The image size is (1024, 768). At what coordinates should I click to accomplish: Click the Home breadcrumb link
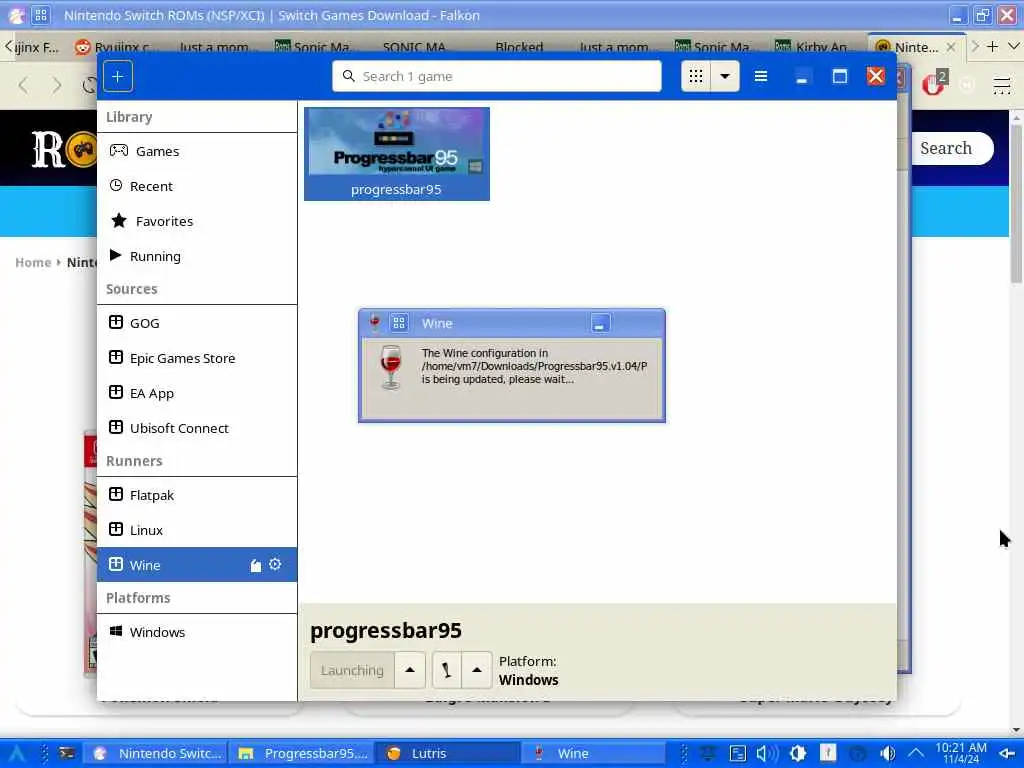click(x=33, y=263)
